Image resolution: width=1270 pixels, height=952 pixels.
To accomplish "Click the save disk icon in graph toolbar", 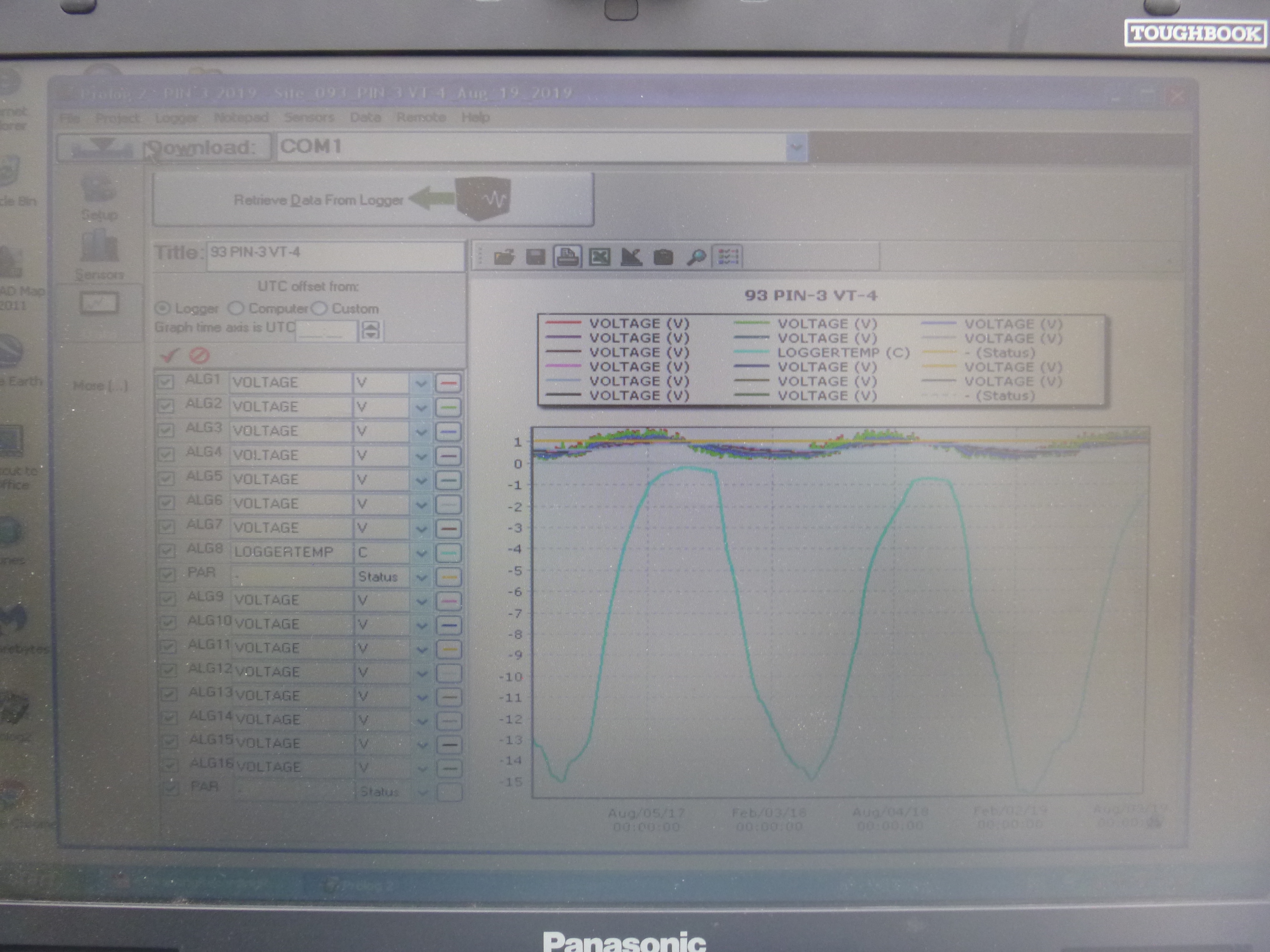I will (x=535, y=257).
